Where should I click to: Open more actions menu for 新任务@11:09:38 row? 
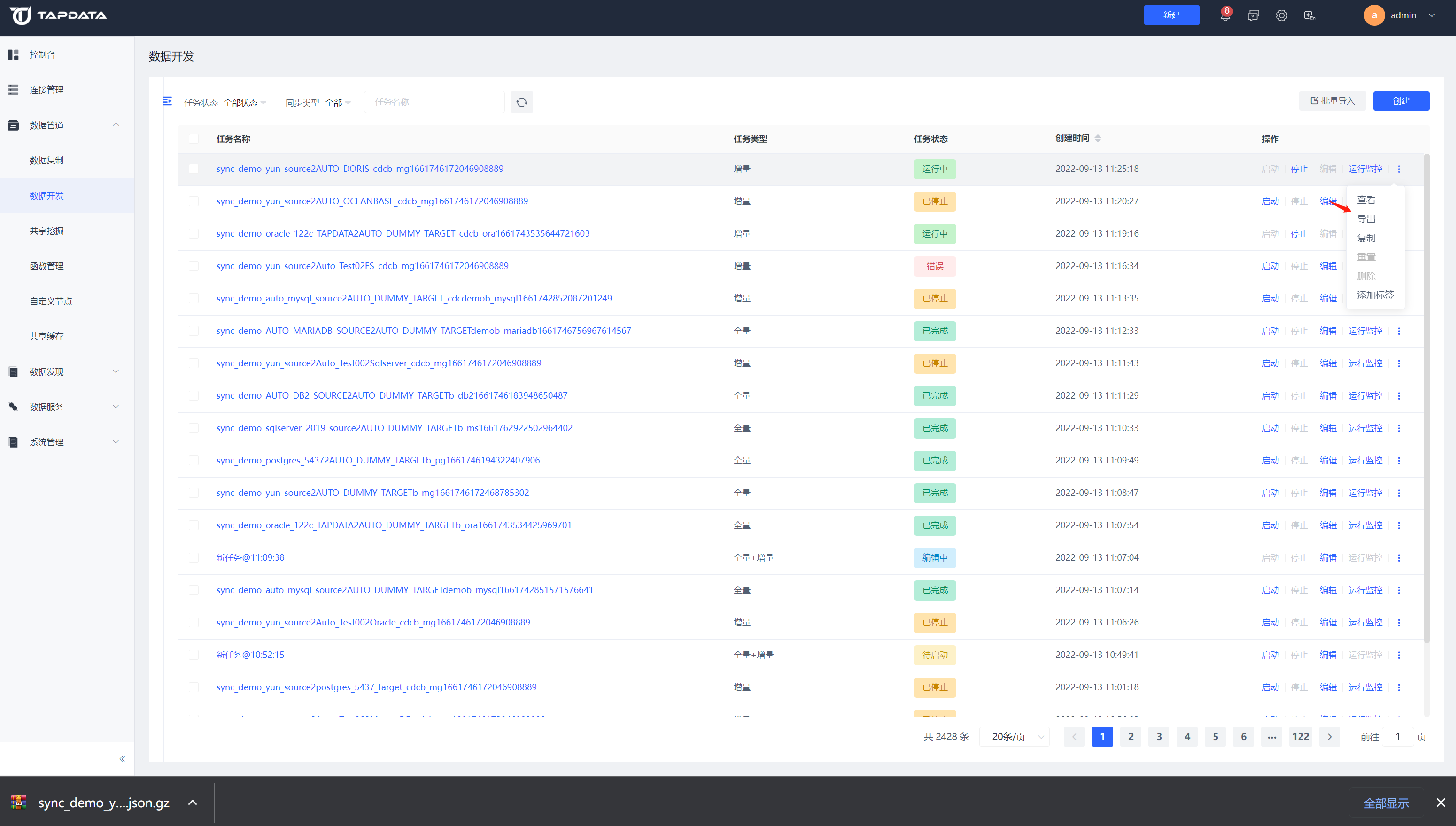[x=1399, y=558]
